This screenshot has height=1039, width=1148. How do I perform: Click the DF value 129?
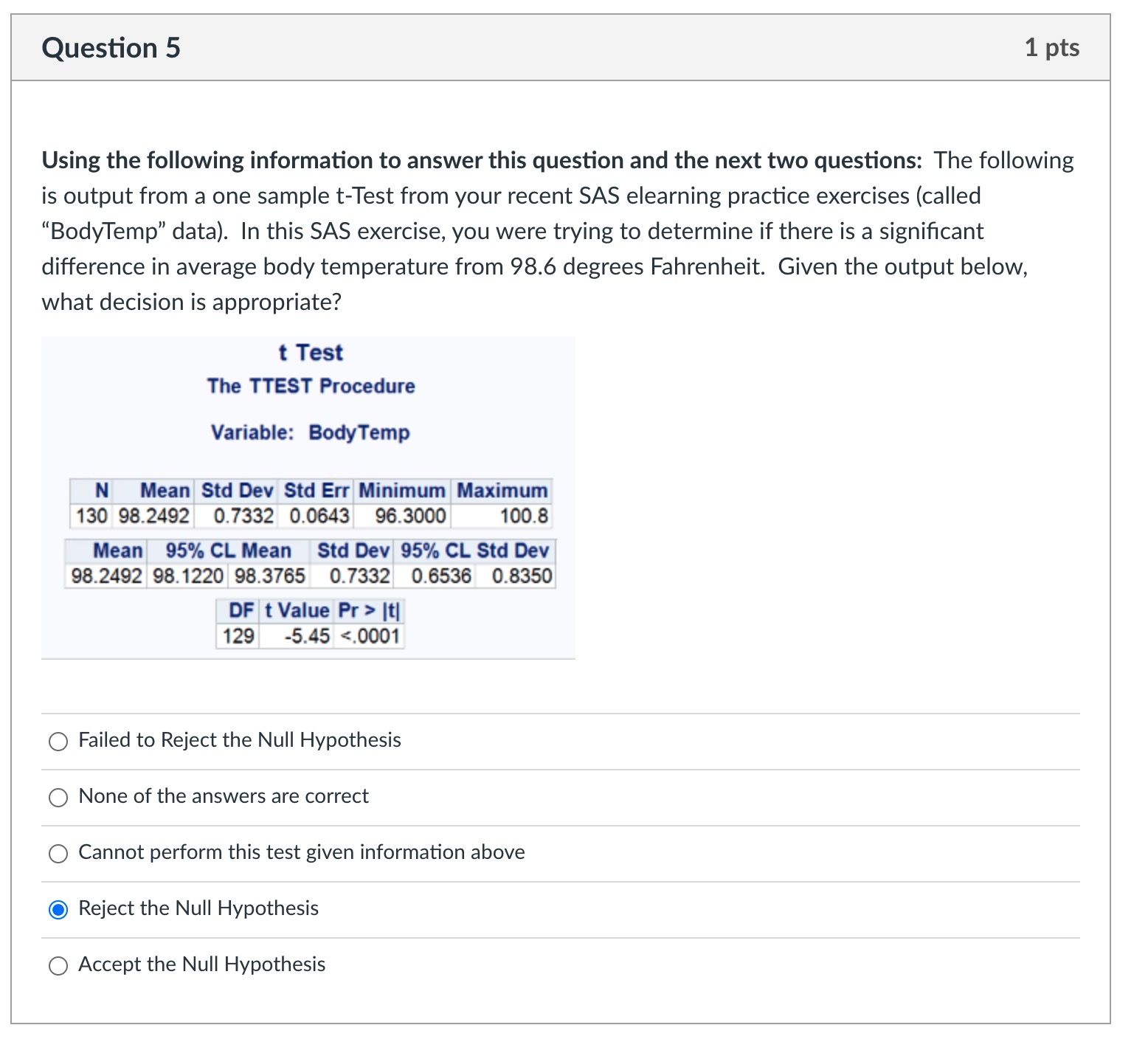(238, 635)
